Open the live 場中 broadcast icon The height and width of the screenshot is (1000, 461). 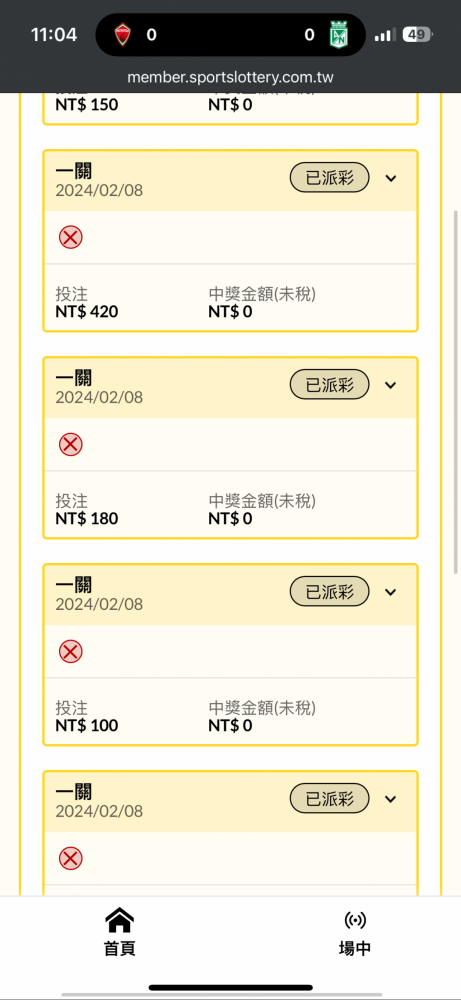355,920
